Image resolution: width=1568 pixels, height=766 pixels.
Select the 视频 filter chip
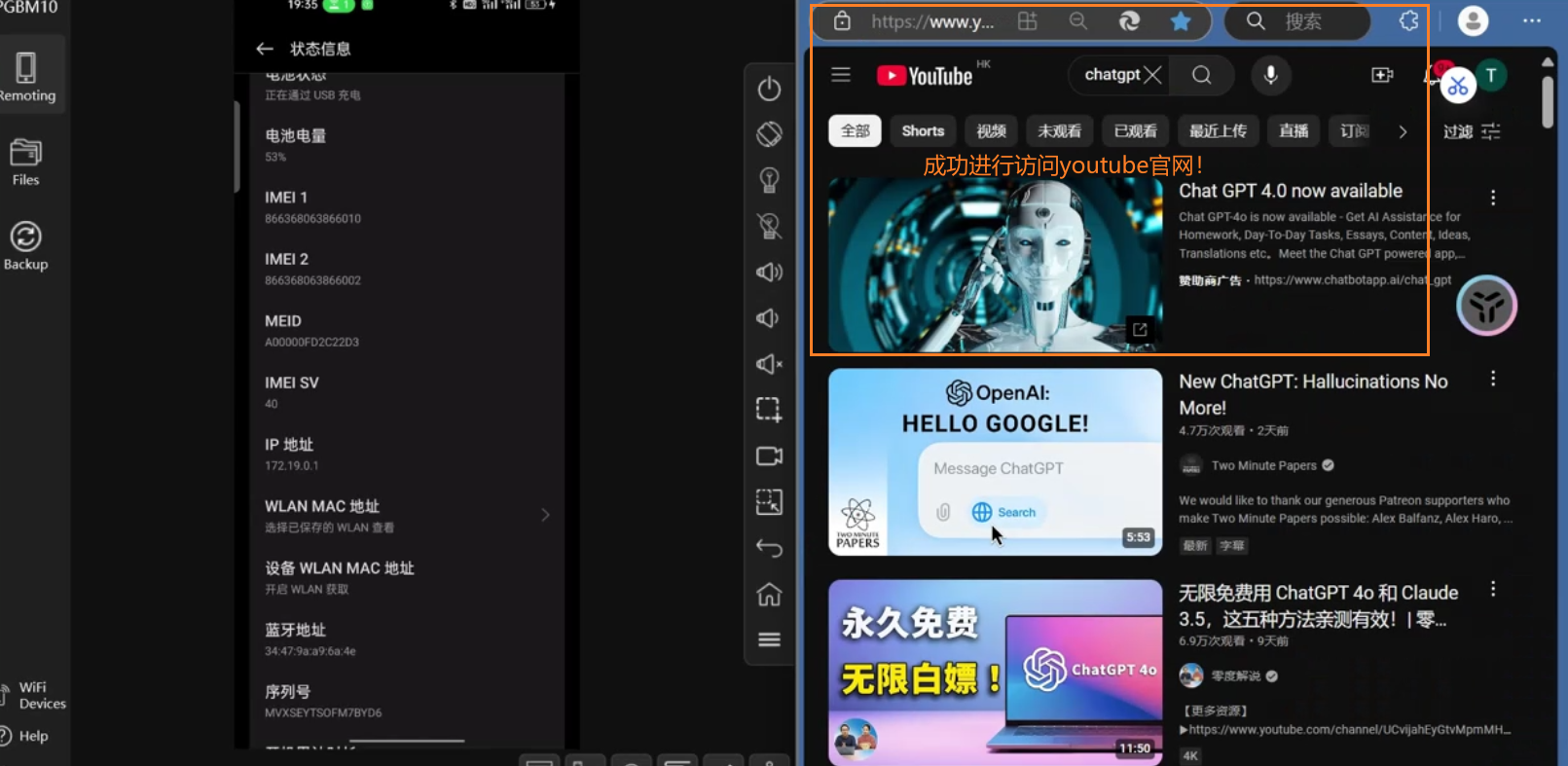991,130
